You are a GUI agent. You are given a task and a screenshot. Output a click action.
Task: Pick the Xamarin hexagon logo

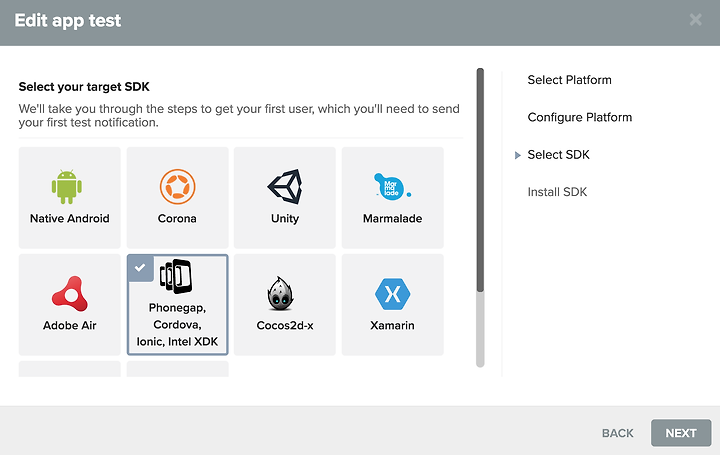coord(393,294)
